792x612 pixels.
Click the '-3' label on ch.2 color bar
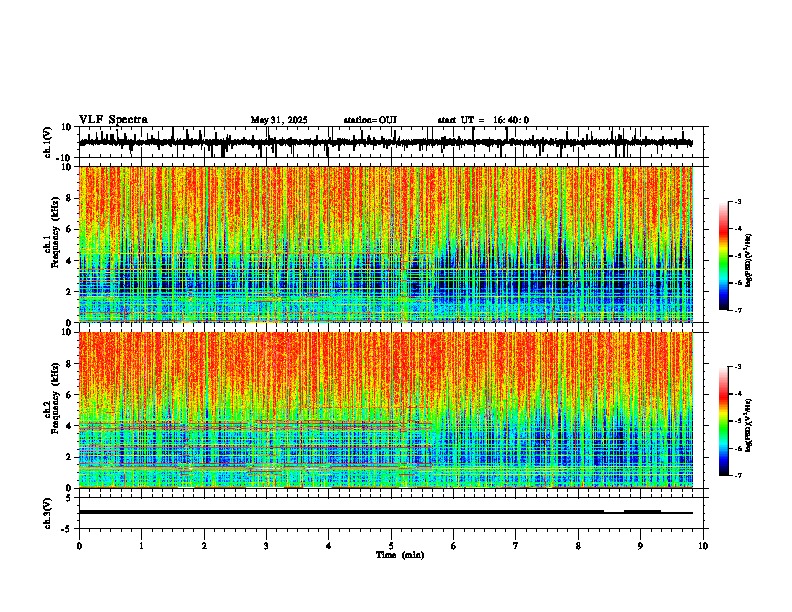tap(738, 367)
